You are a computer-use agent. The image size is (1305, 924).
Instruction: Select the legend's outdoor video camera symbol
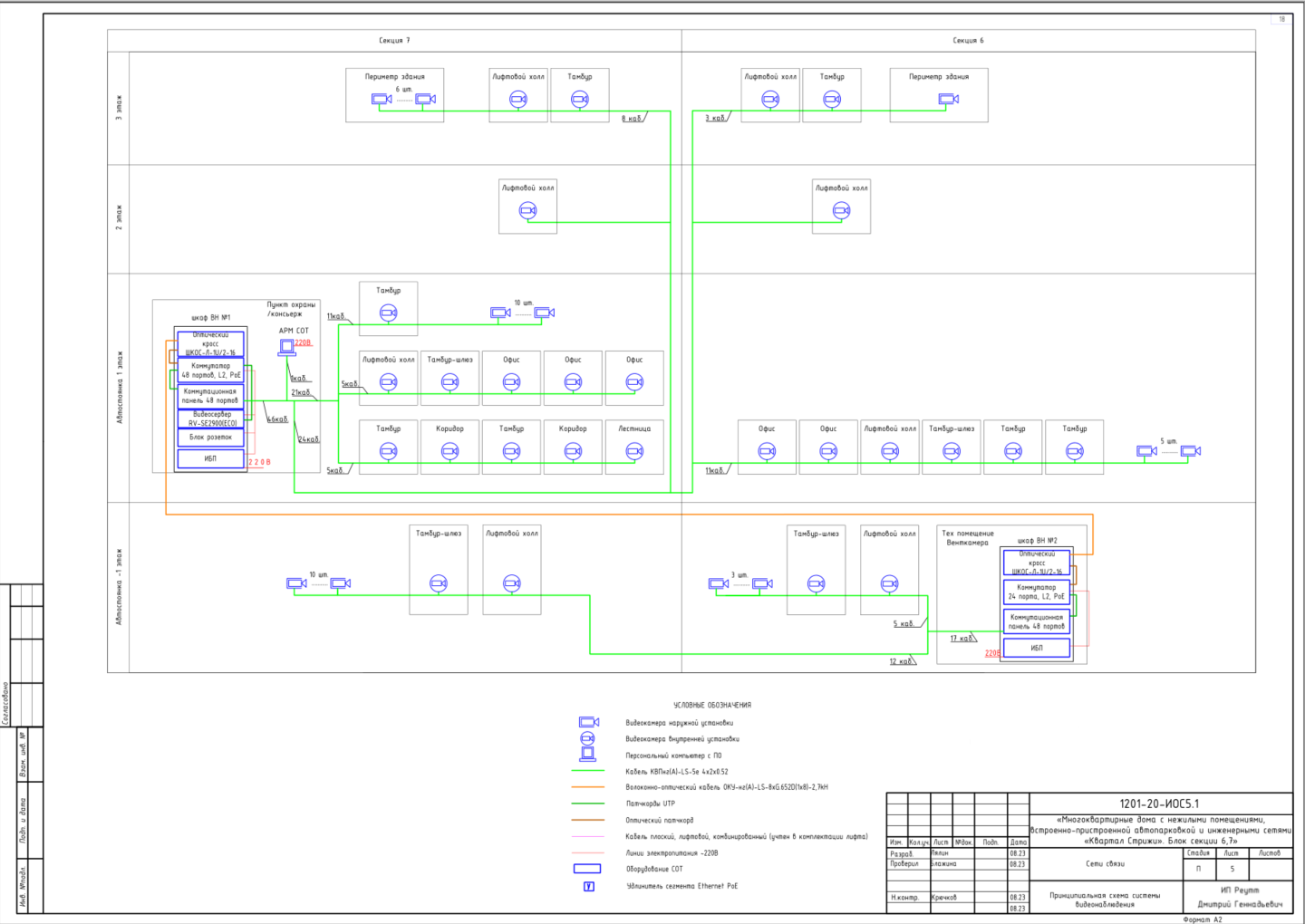[589, 722]
